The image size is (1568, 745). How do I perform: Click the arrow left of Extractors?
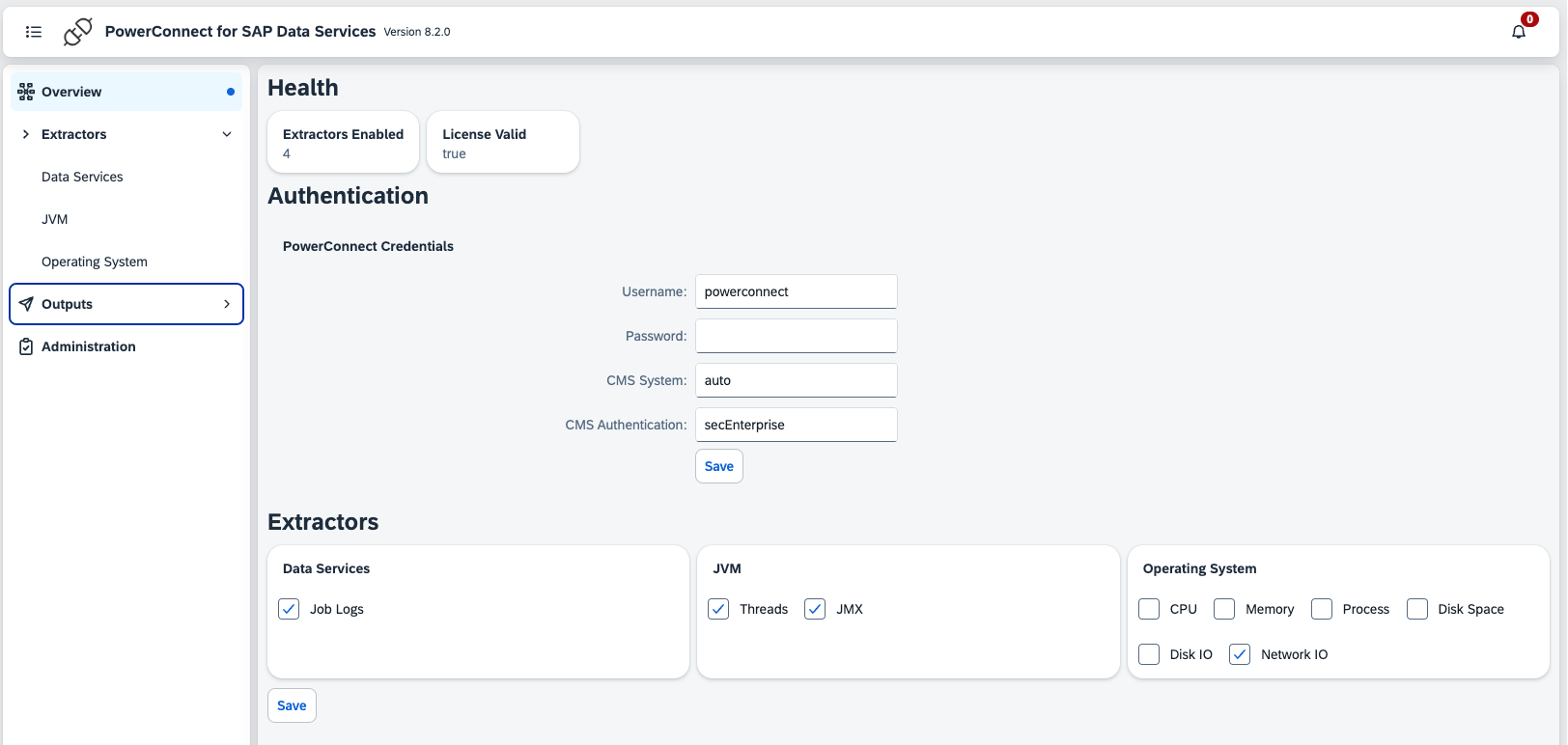click(x=26, y=134)
